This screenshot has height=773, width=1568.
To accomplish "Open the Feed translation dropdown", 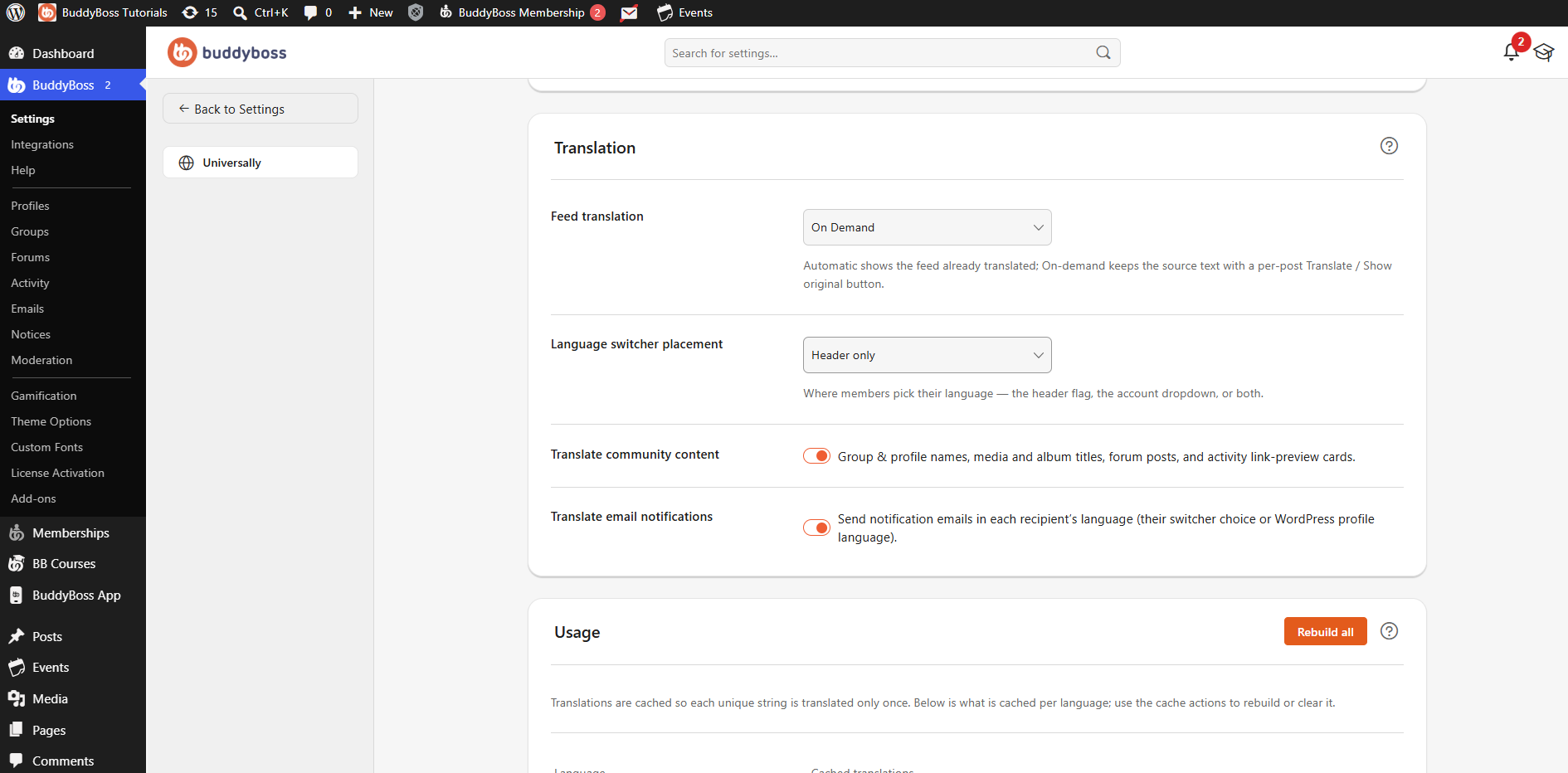I will (927, 227).
